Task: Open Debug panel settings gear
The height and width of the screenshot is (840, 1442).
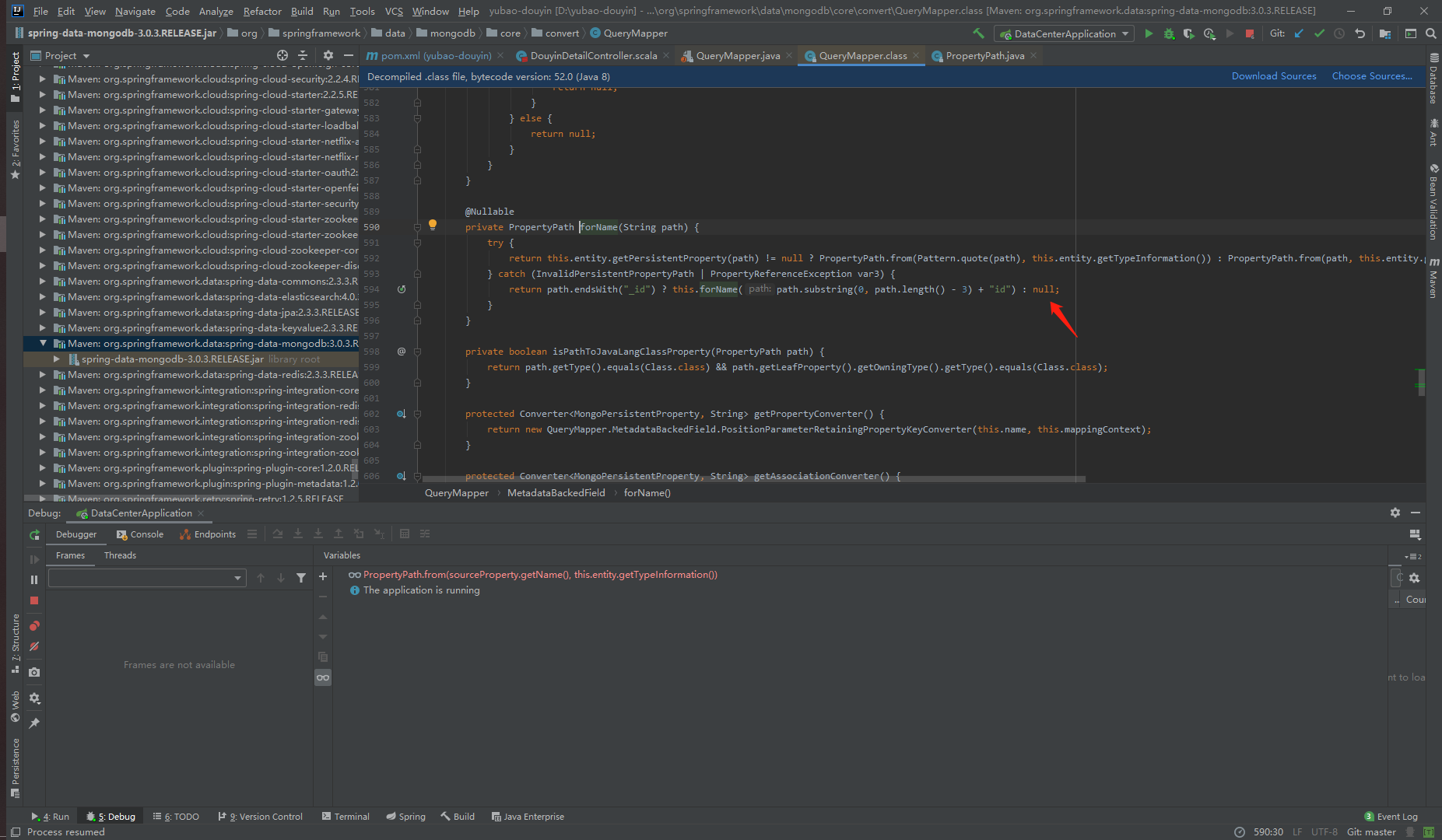Action: point(1395,513)
